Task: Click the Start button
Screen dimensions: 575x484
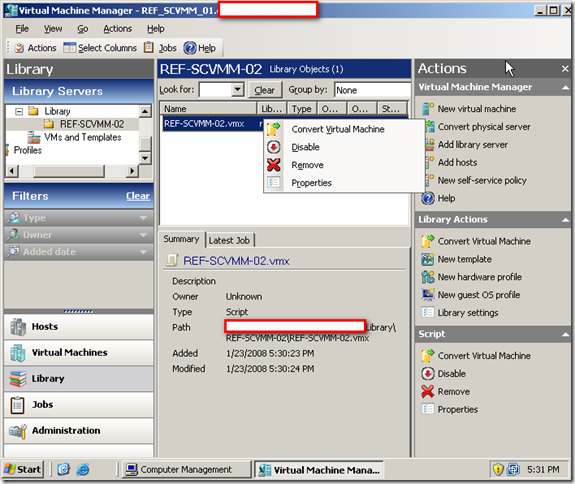Action: [23, 469]
